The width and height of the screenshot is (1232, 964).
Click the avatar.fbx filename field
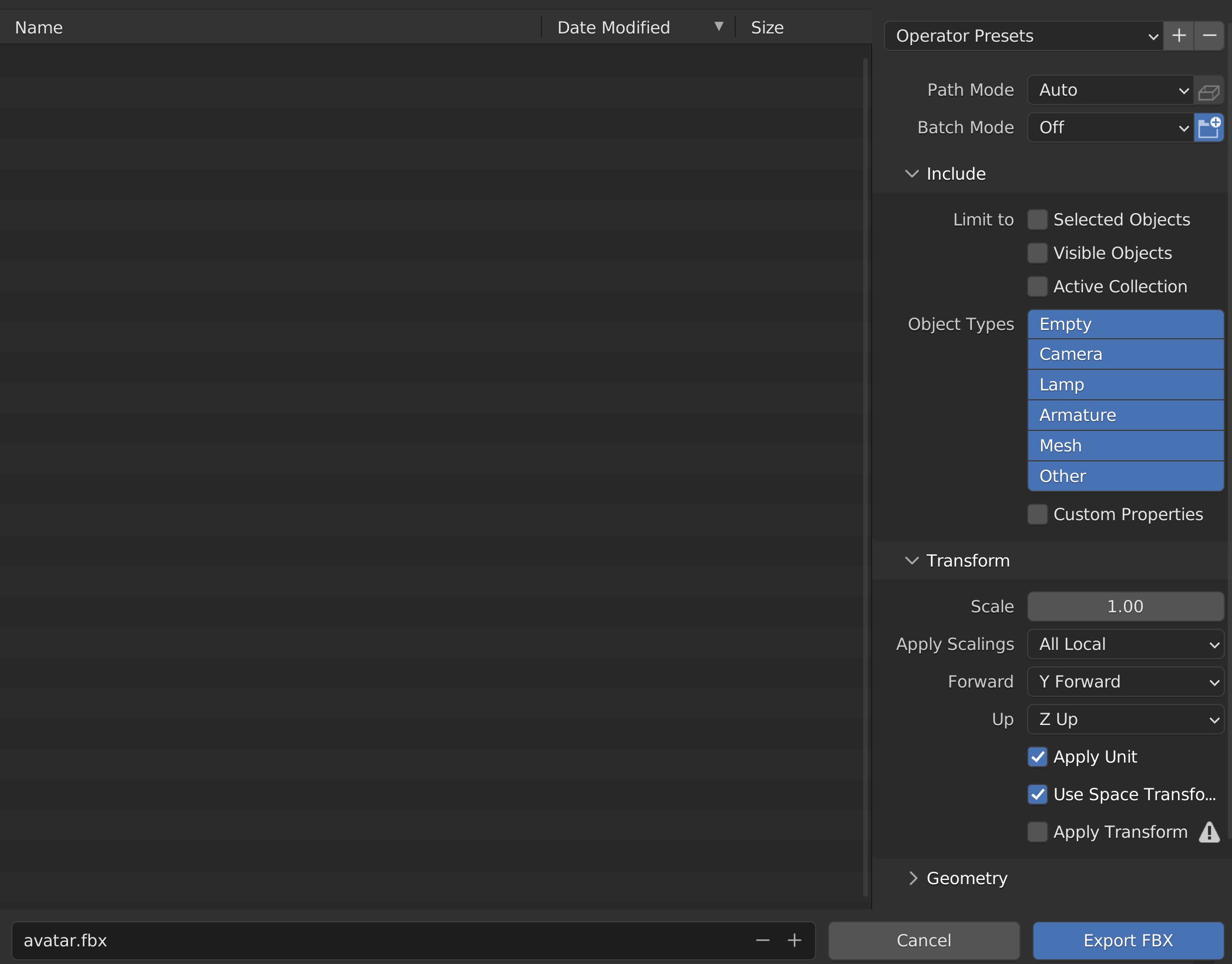376,941
